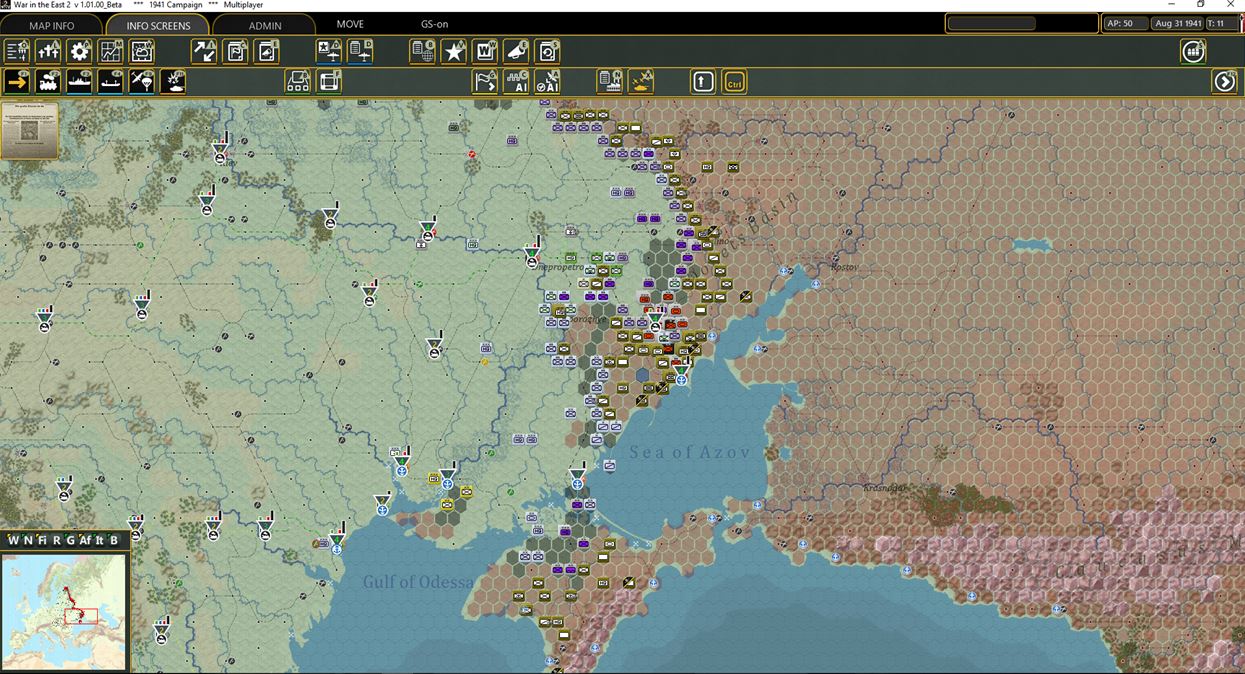Toggle the N nation filter
The image size is (1245, 674).
click(x=28, y=540)
